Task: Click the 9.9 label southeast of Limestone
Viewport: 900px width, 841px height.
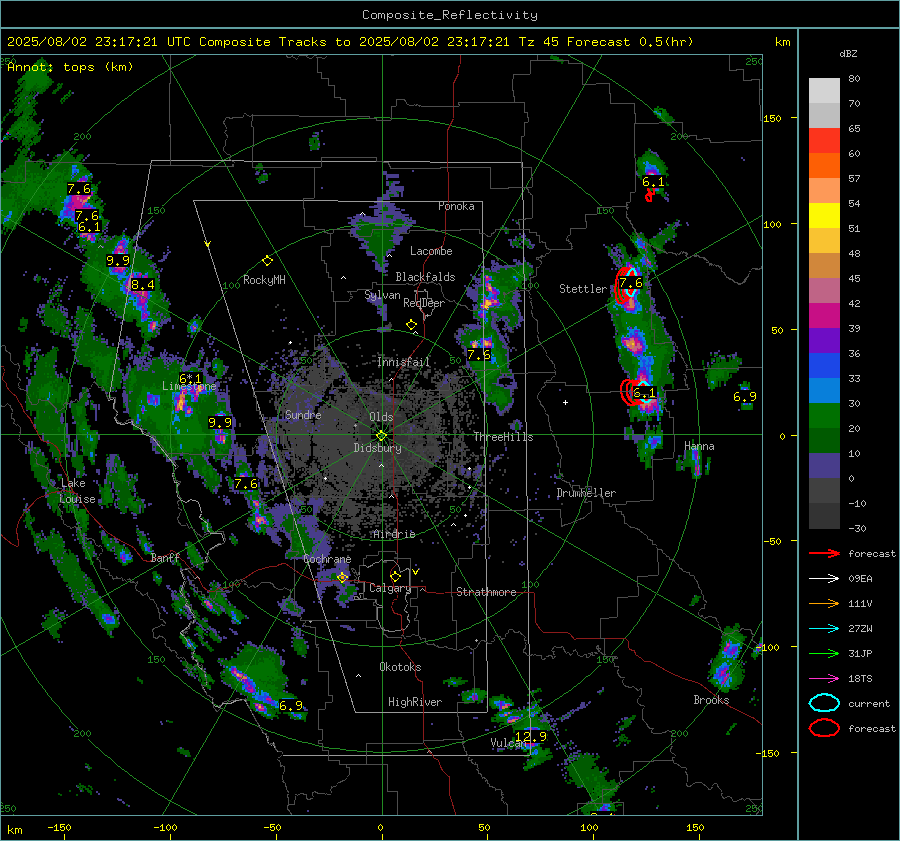Action: [x=220, y=423]
